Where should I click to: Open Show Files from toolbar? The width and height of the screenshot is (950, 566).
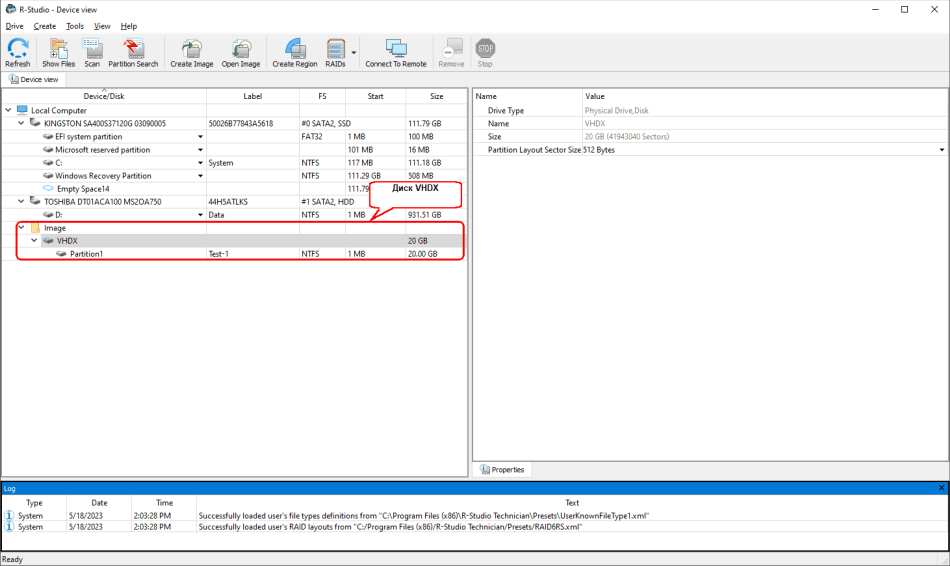tap(59, 53)
